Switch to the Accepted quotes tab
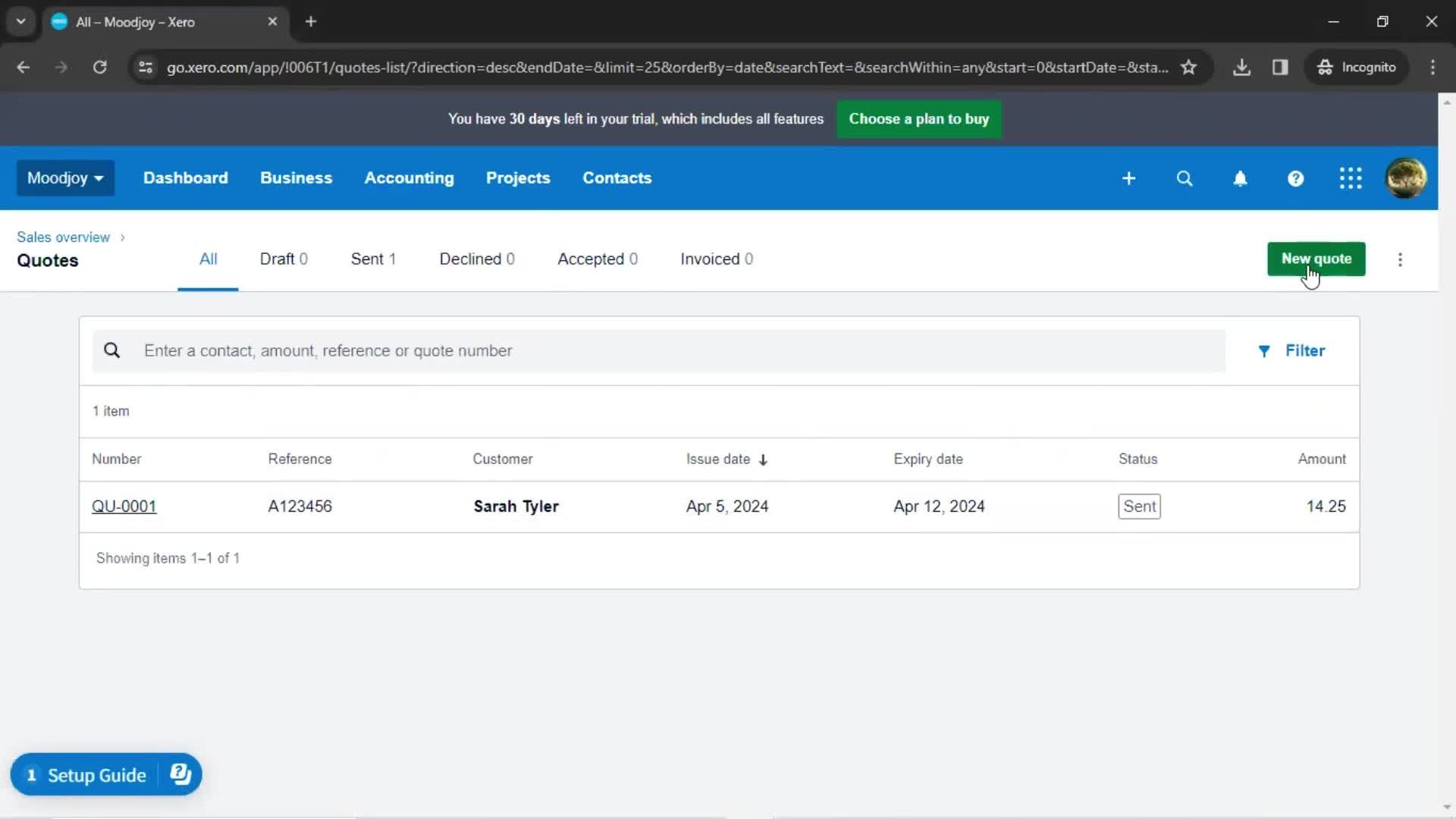The height and width of the screenshot is (819, 1456). [x=598, y=259]
